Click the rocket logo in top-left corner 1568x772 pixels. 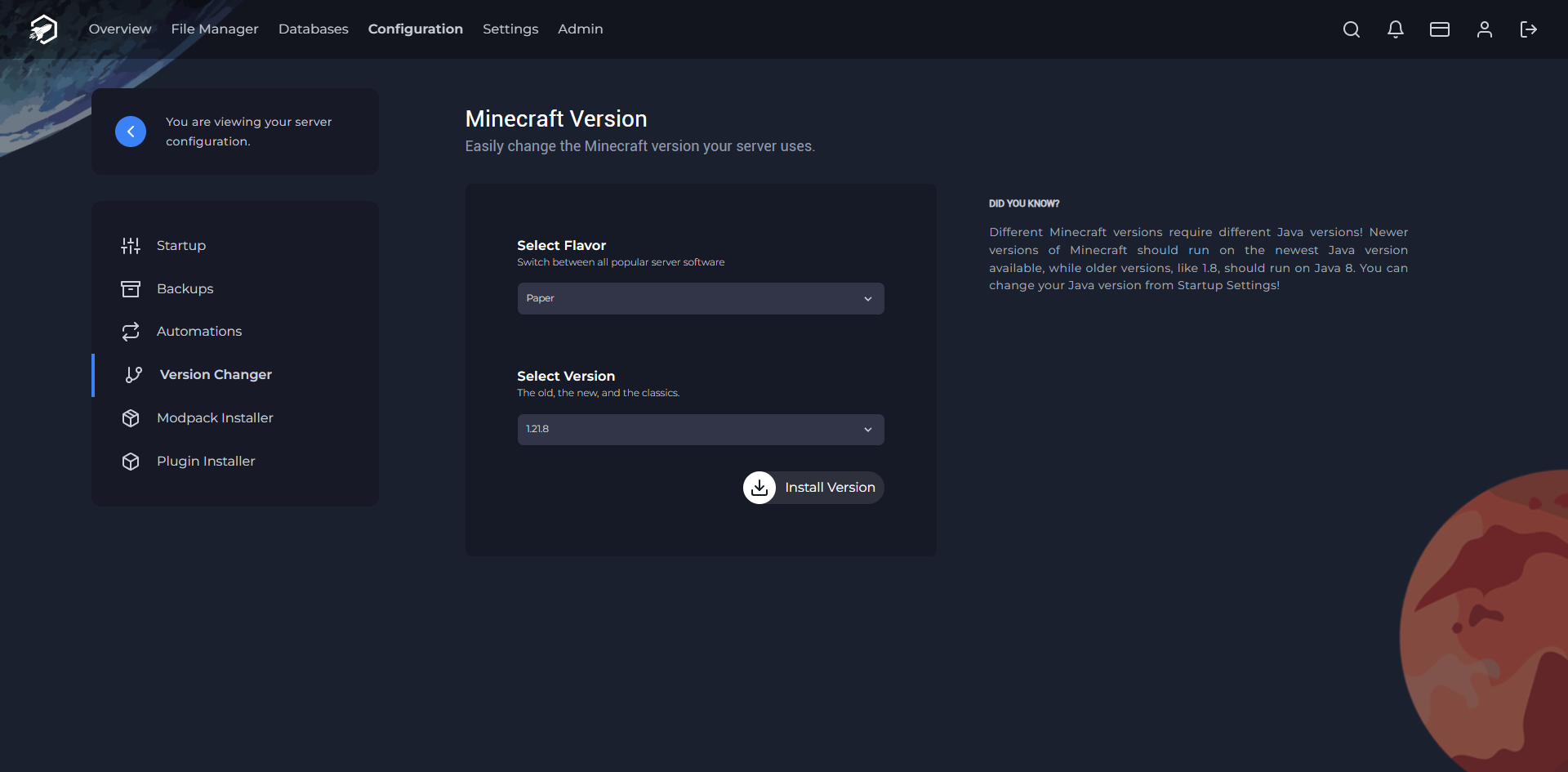[x=43, y=29]
